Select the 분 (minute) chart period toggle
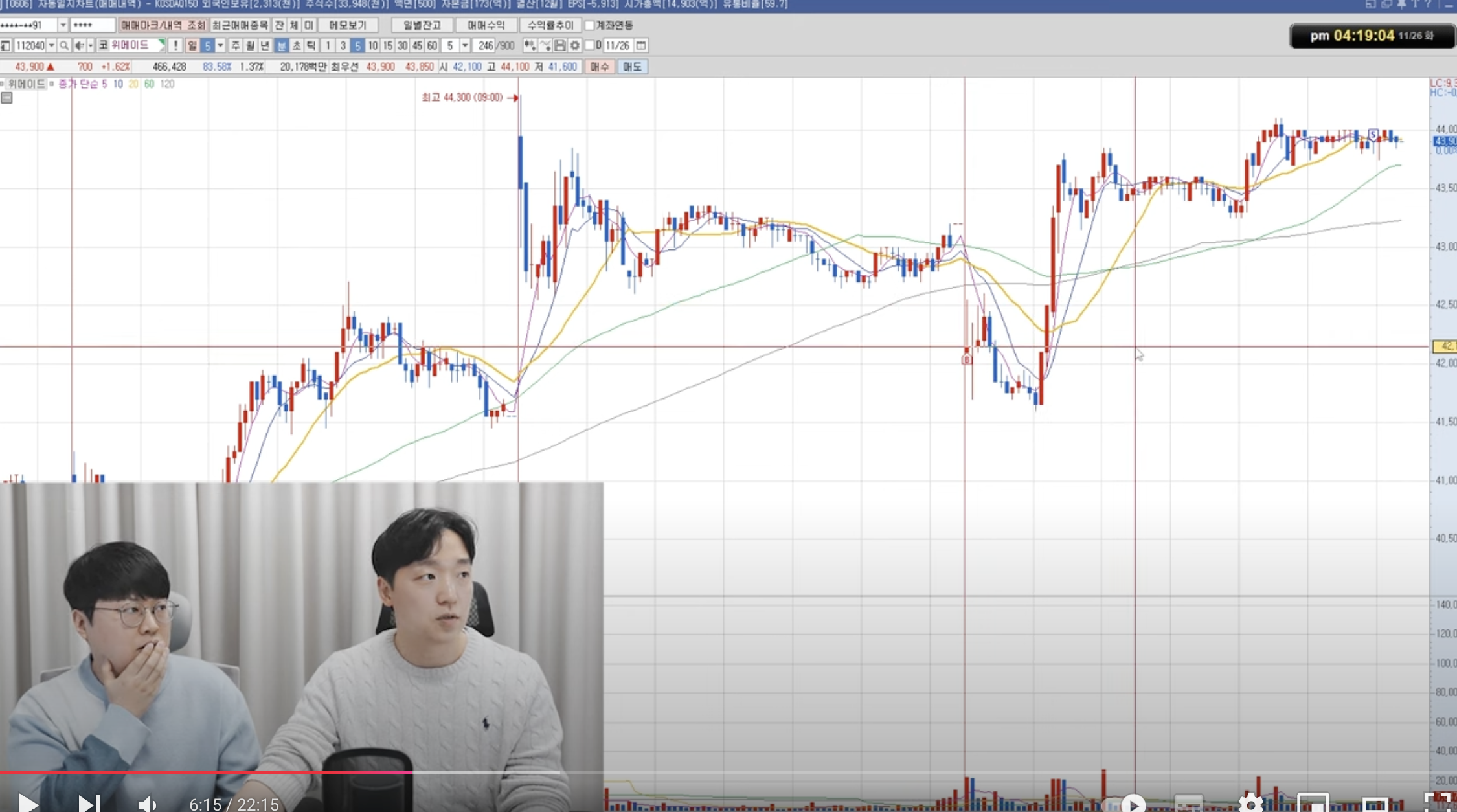Image resolution: width=1457 pixels, height=812 pixels. coord(281,45)
